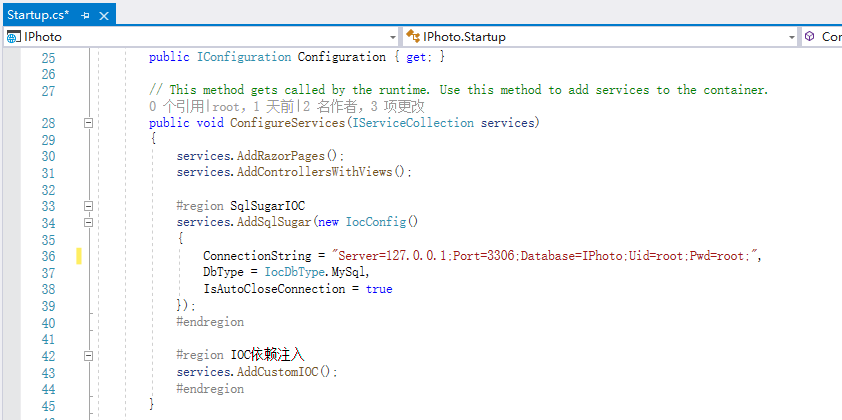
Task: Click the ConnectionString property on line 36
Action: pyautogui.click(x=257, y=256)
